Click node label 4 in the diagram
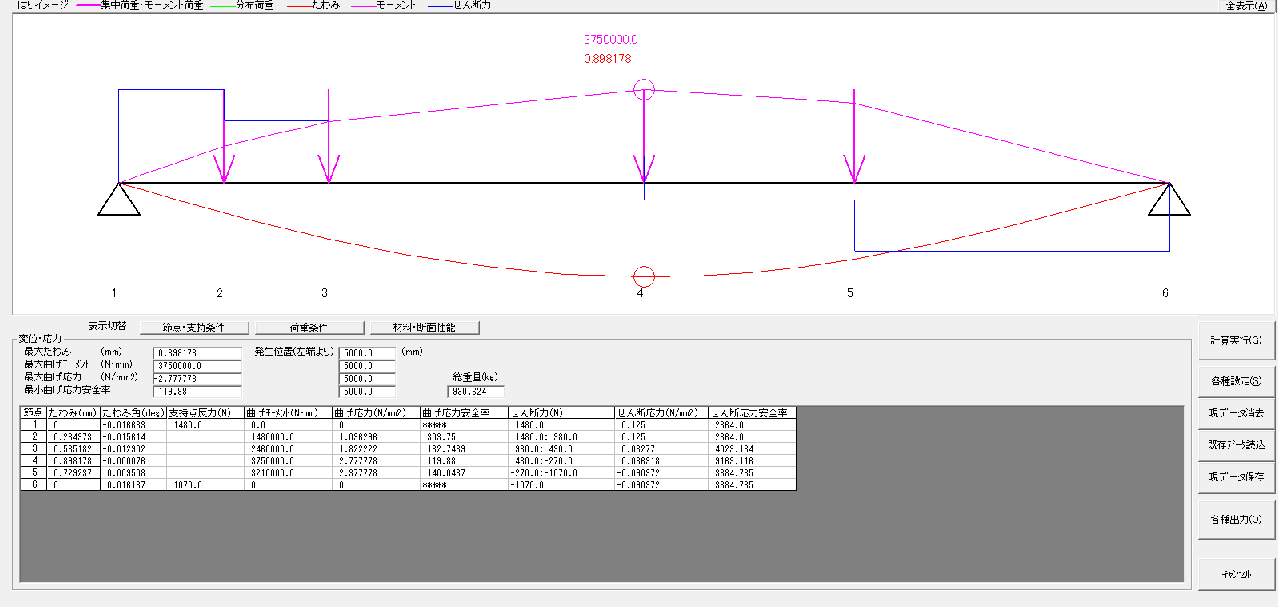Image resolution: width=1278 pixels, height=607 pixels. (x=640, y=293)
